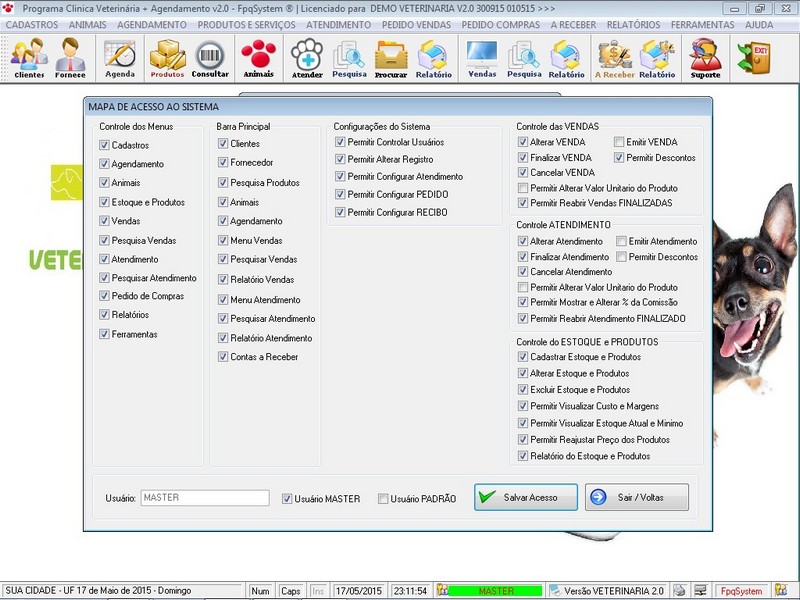The image size is (800, 600).
Task: Enable Permitir Alterar Valor Unitario under VENDAS
Action: click(523, 188)
